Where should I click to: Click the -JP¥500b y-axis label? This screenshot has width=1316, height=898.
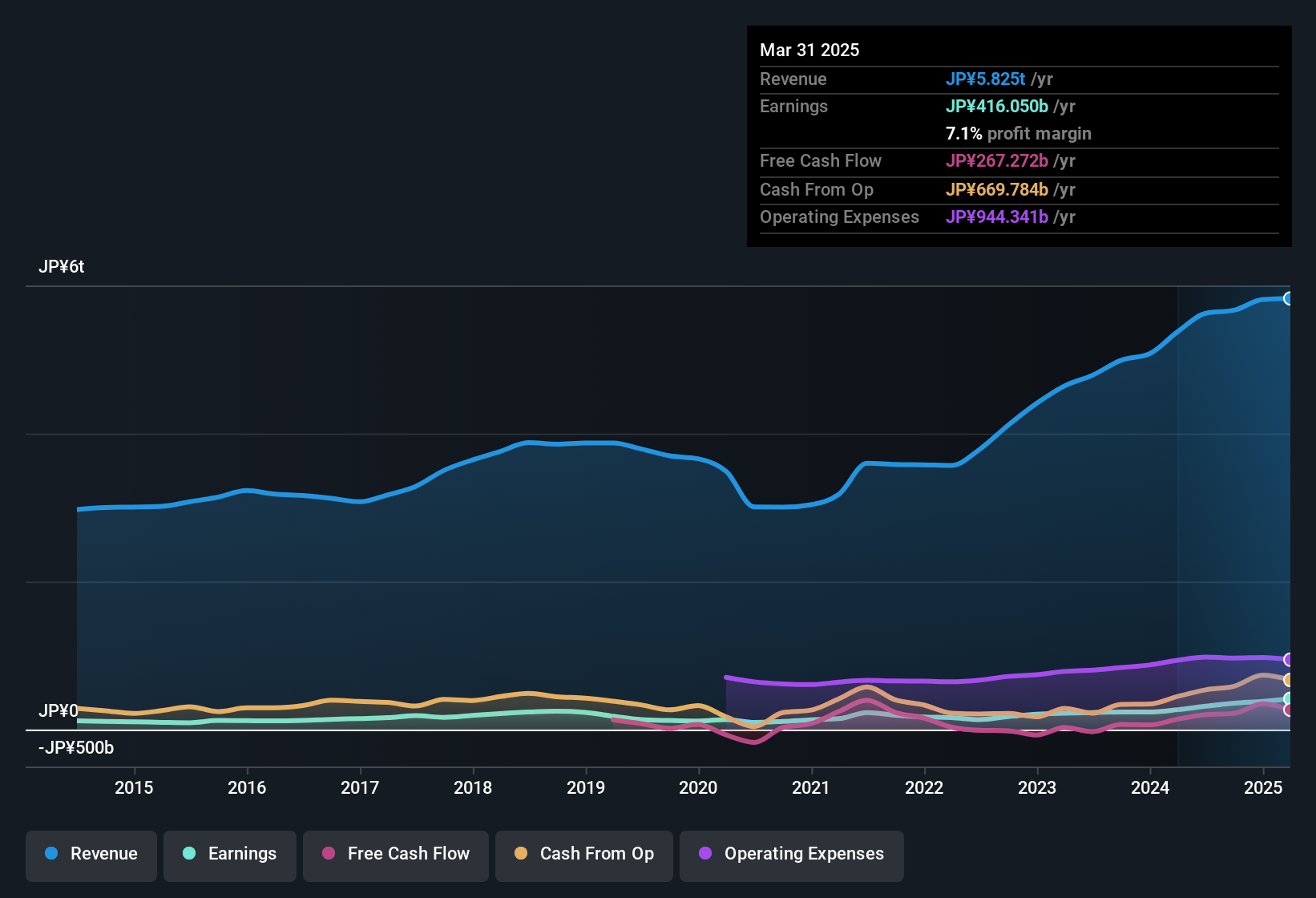[76, 748]
